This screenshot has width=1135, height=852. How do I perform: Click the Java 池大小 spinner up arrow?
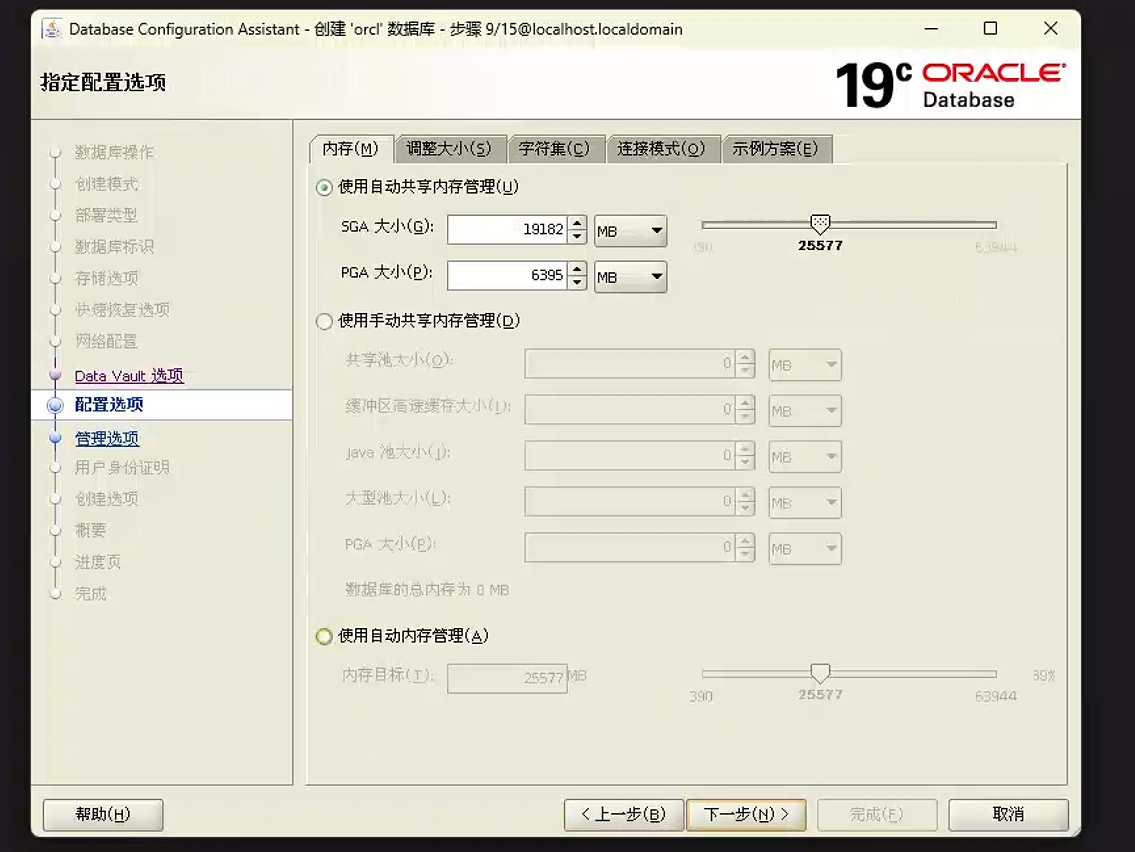coord(745,450)
